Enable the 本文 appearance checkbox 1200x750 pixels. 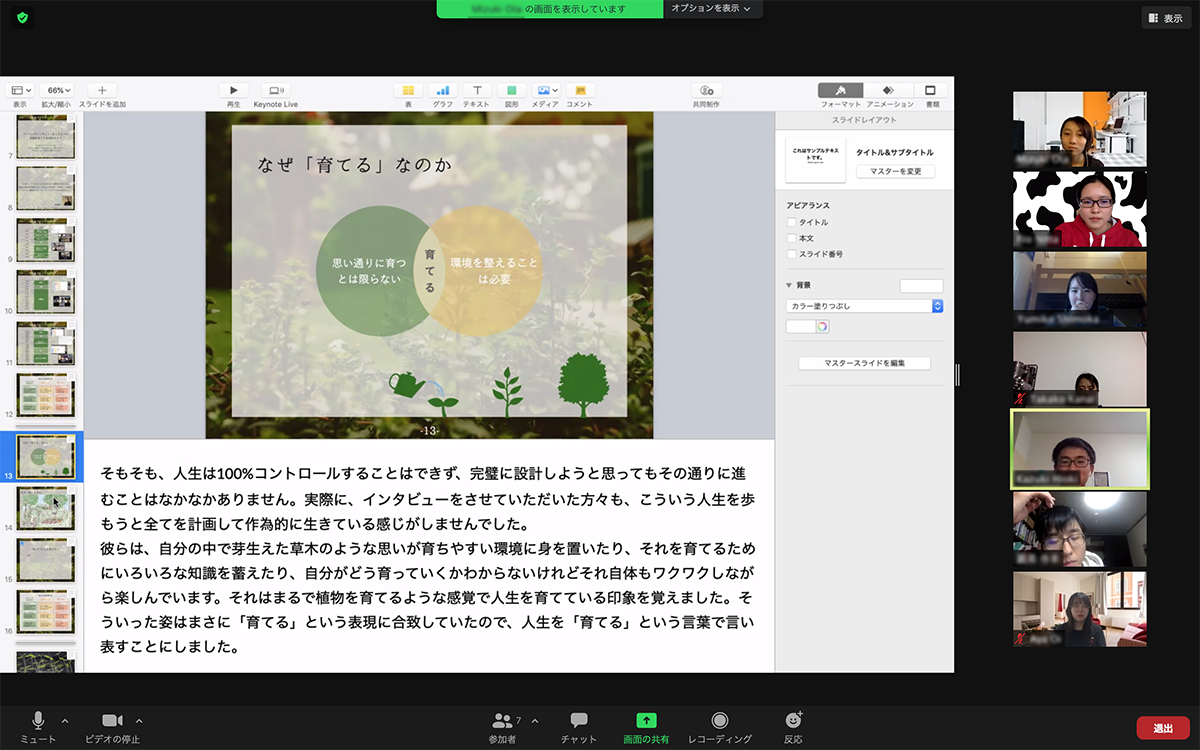pyautogui.click(x=792, y=238)
